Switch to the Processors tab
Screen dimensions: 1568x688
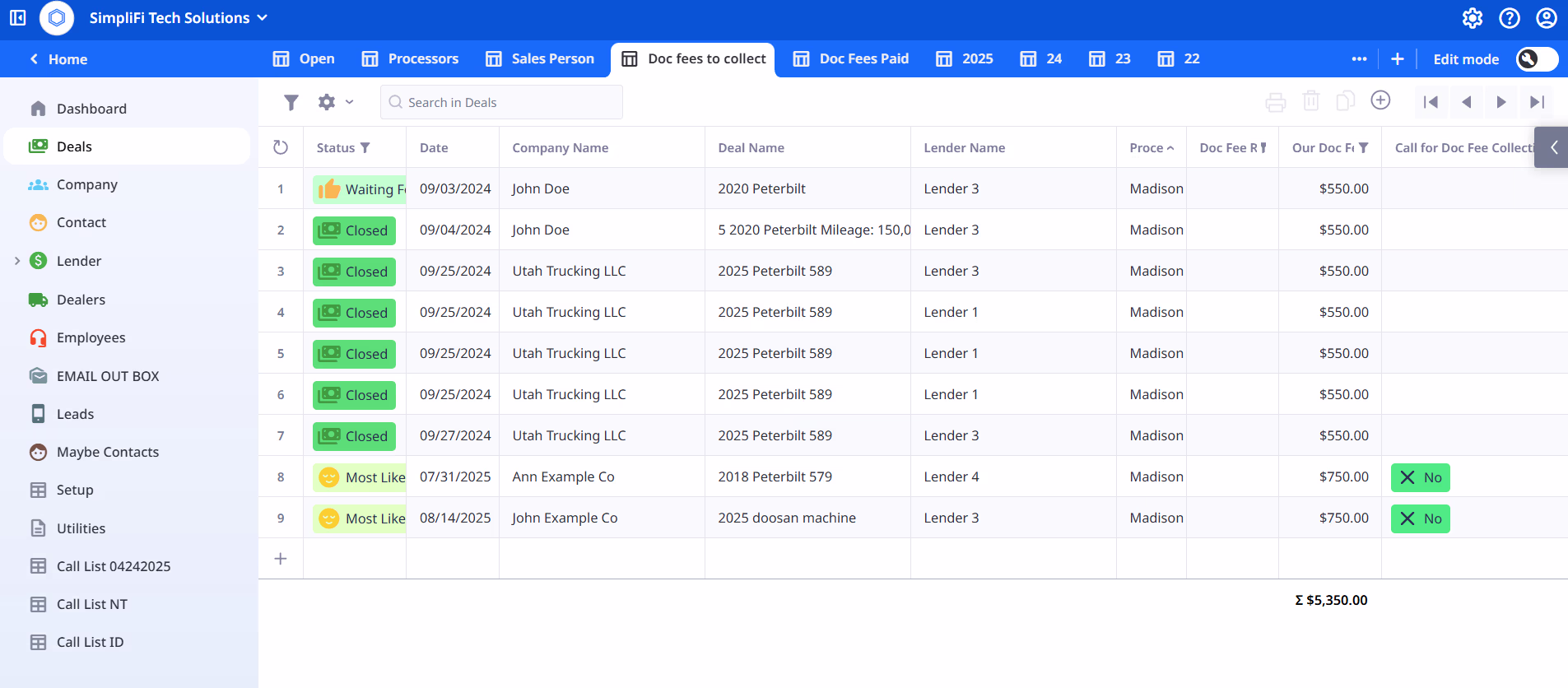(410, 58)
